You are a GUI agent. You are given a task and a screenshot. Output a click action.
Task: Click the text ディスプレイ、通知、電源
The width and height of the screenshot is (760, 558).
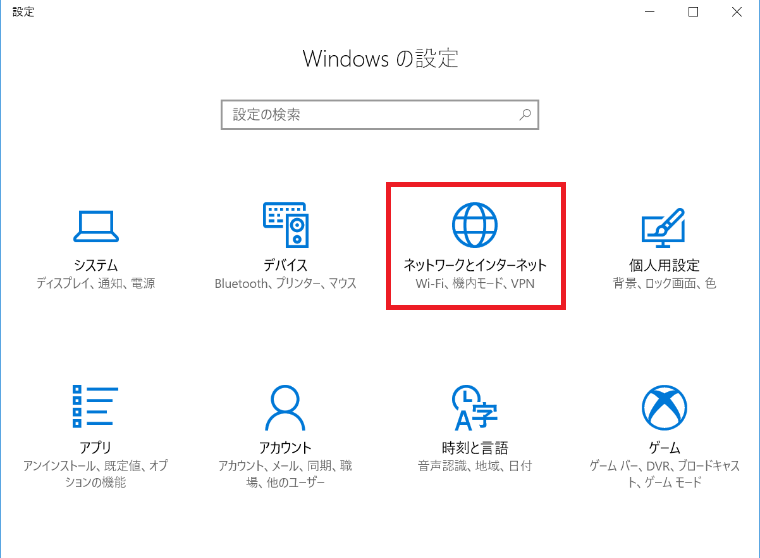pos(96,283)
